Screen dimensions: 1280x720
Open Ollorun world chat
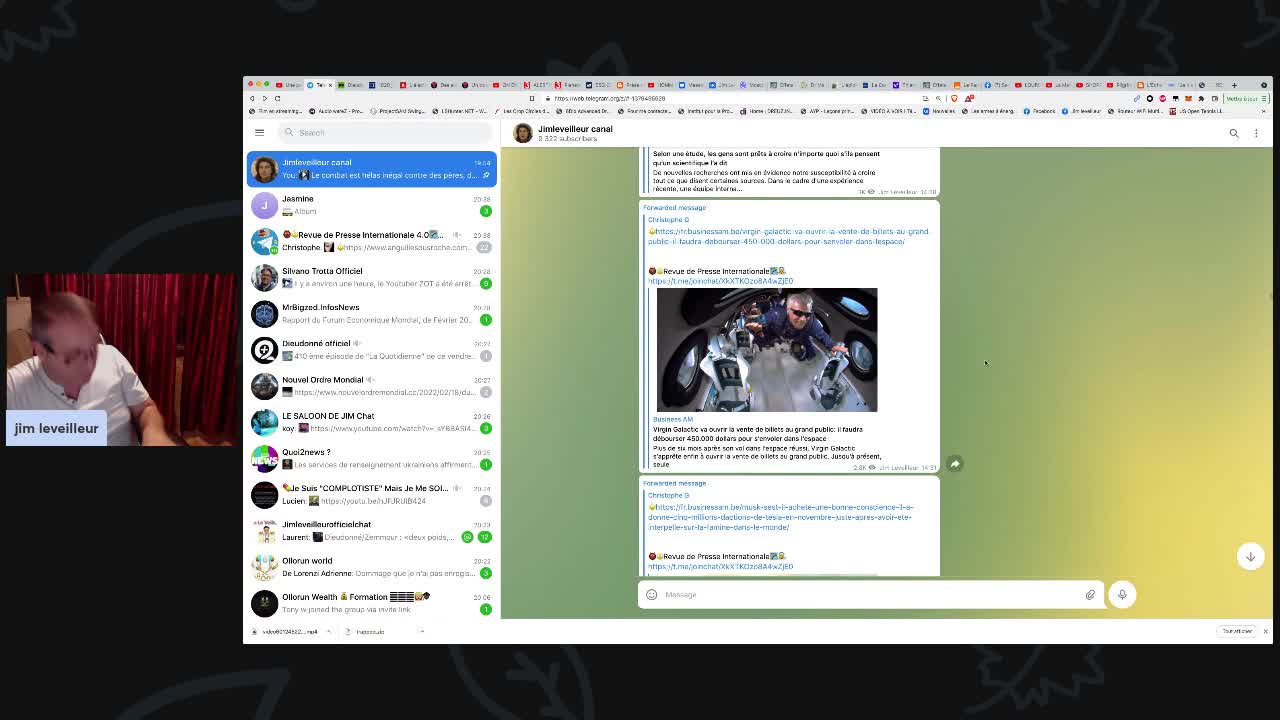pyautogui.click(x=371, y=567)
